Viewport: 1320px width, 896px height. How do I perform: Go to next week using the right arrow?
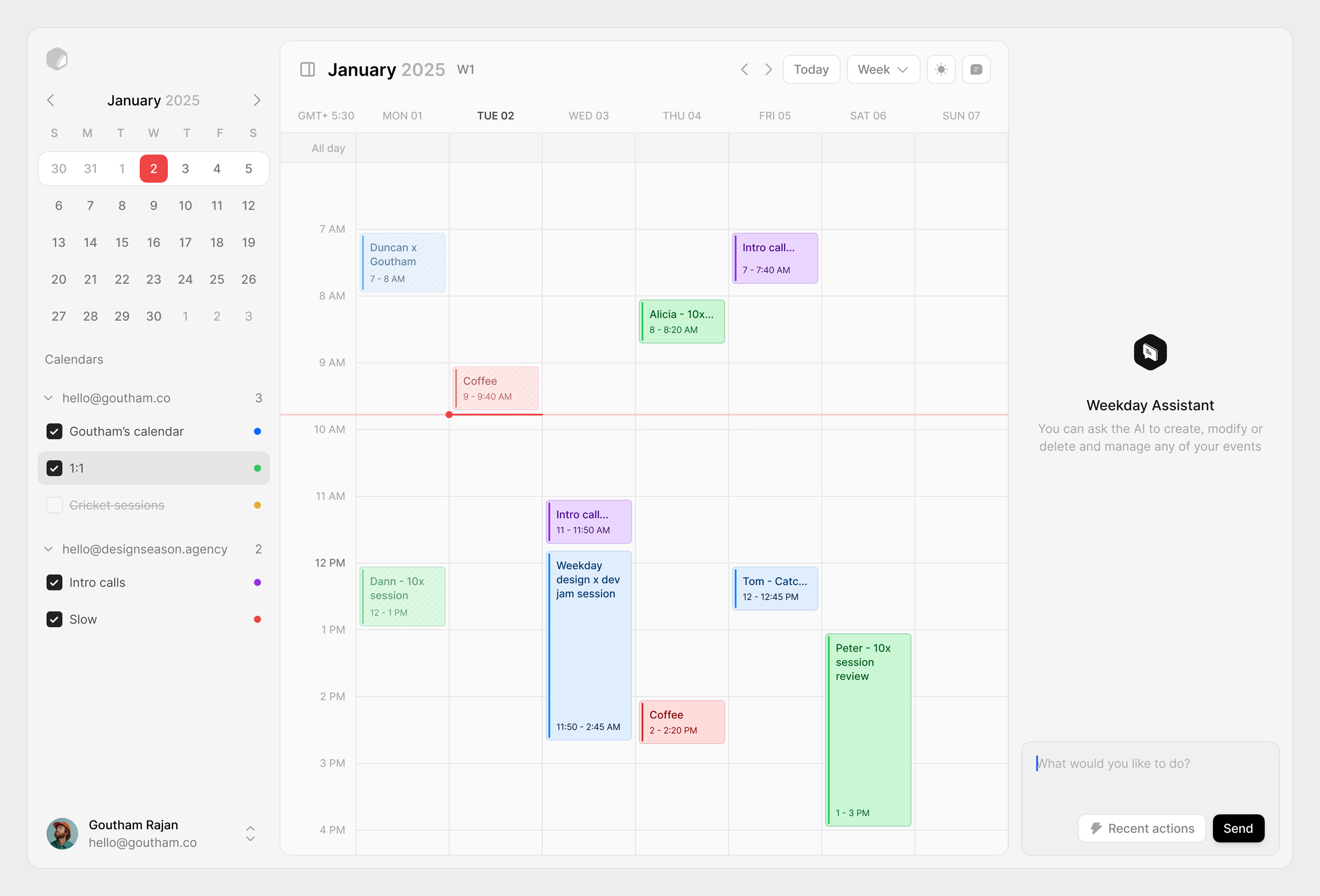768,69
